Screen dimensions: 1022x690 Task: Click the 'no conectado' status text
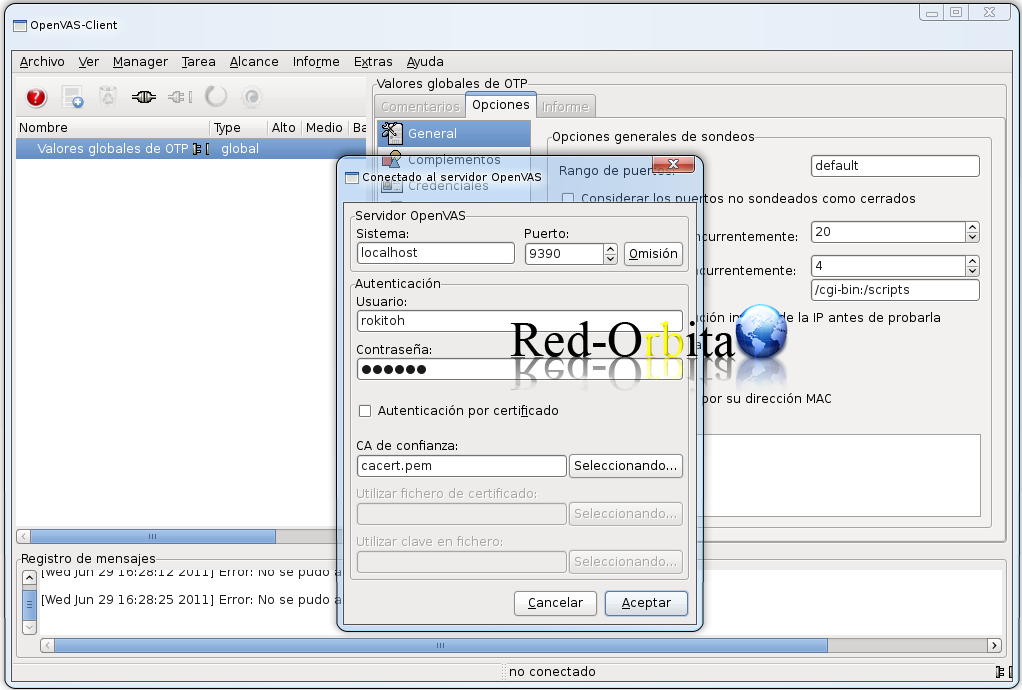552,672
